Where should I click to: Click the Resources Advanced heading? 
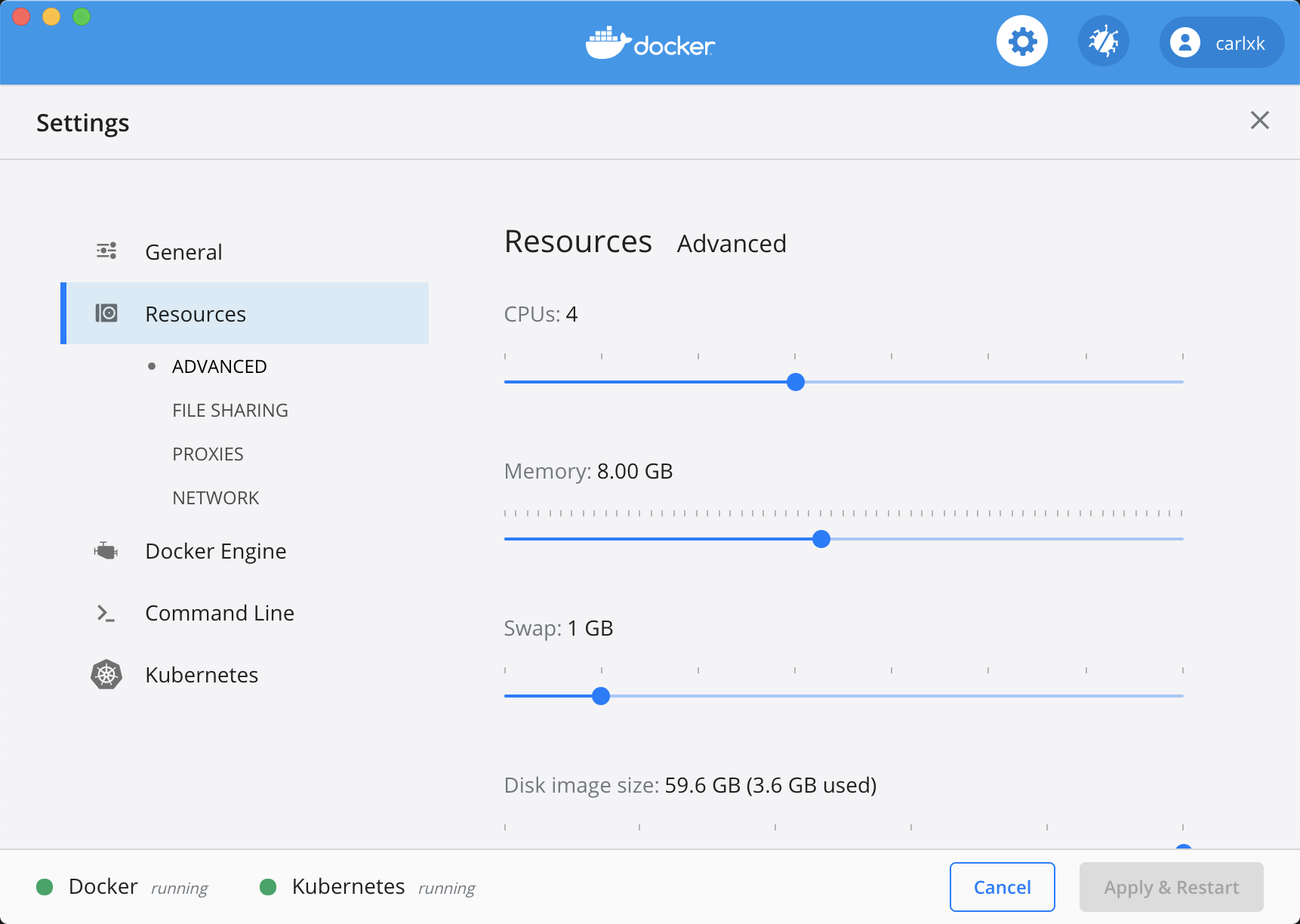[x=645, y=242]
